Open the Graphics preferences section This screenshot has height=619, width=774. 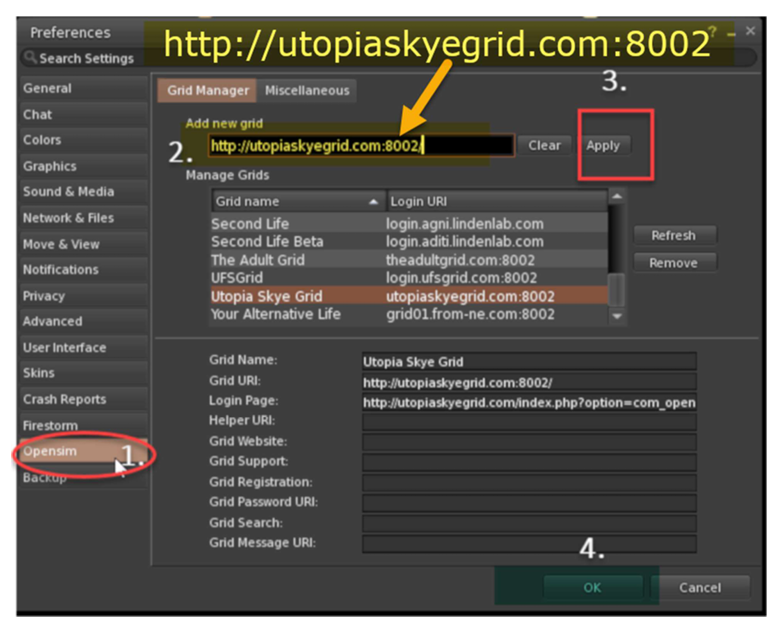[84, 166]
